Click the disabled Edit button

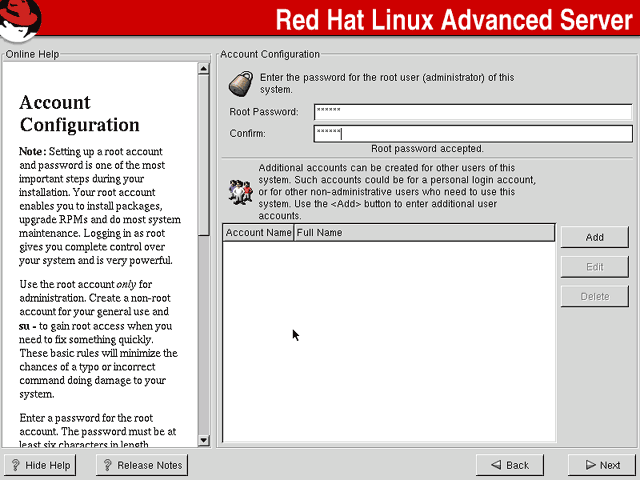click(595, 267)
